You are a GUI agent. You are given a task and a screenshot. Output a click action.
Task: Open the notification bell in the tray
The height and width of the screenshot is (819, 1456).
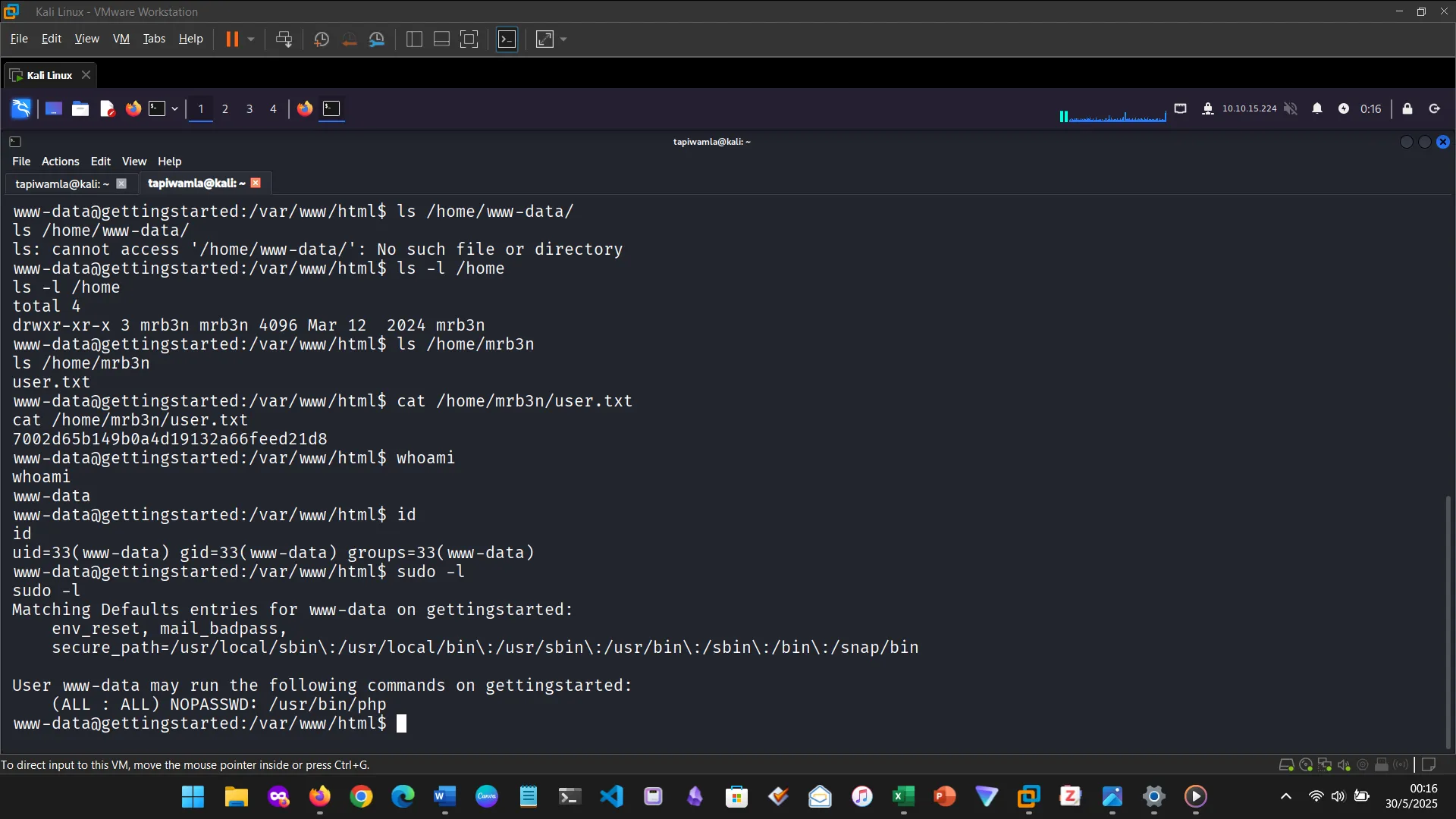click(1318, 108)
